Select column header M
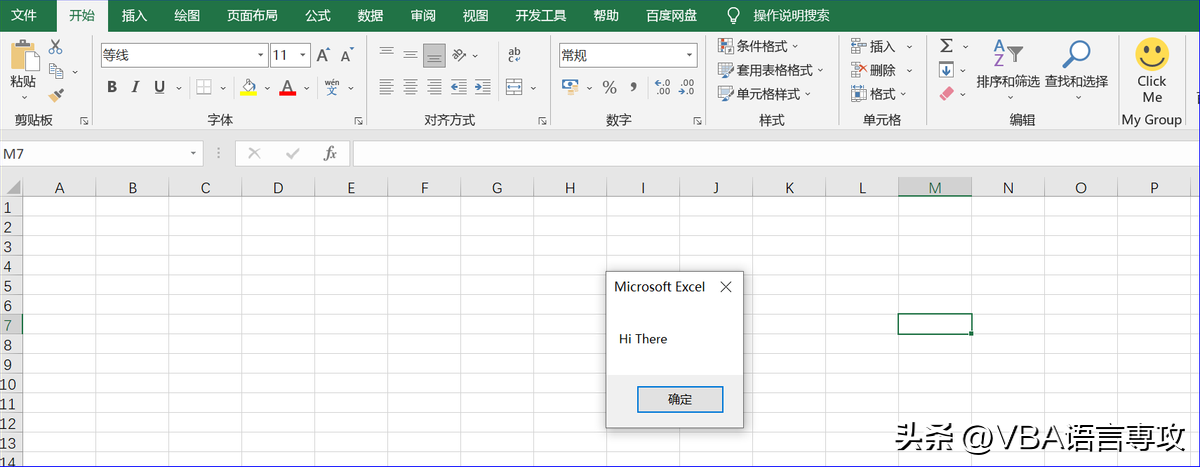 [934, 188]
